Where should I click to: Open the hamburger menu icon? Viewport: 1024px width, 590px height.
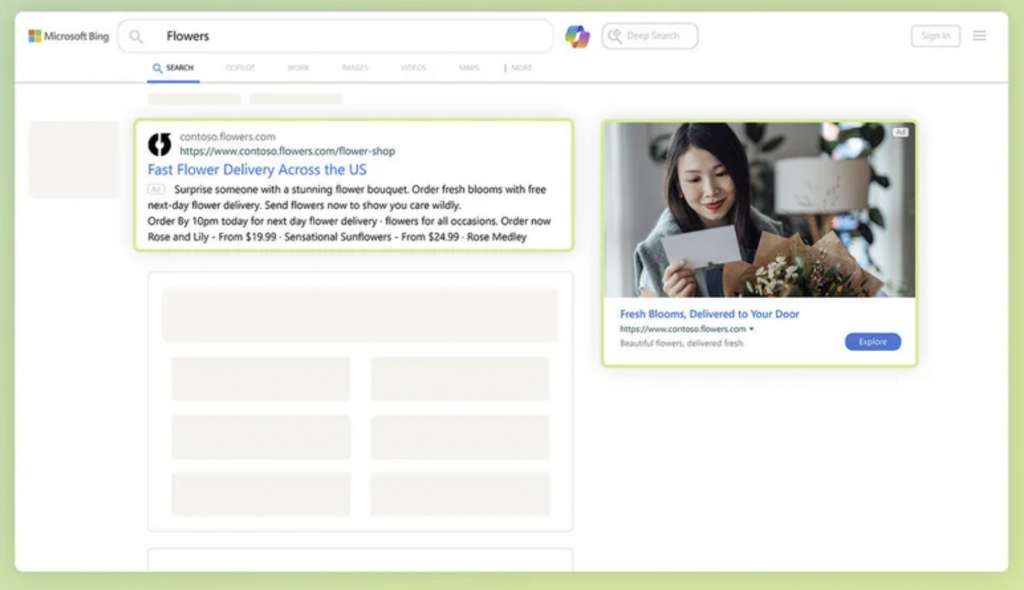pos(979,36)
